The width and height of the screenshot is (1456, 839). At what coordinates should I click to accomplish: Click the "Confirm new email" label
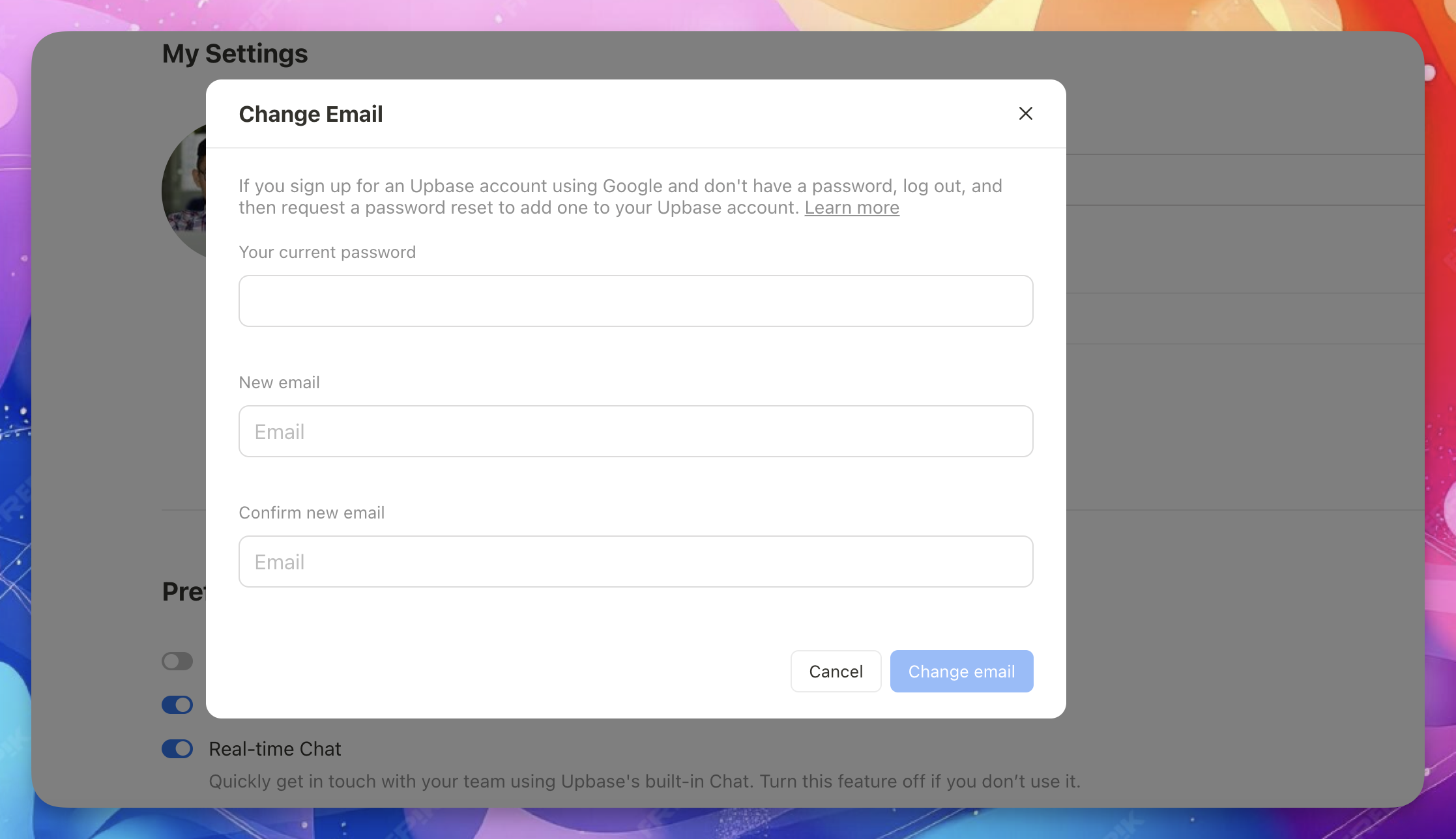pyautogui.click(x=312, y=513)
